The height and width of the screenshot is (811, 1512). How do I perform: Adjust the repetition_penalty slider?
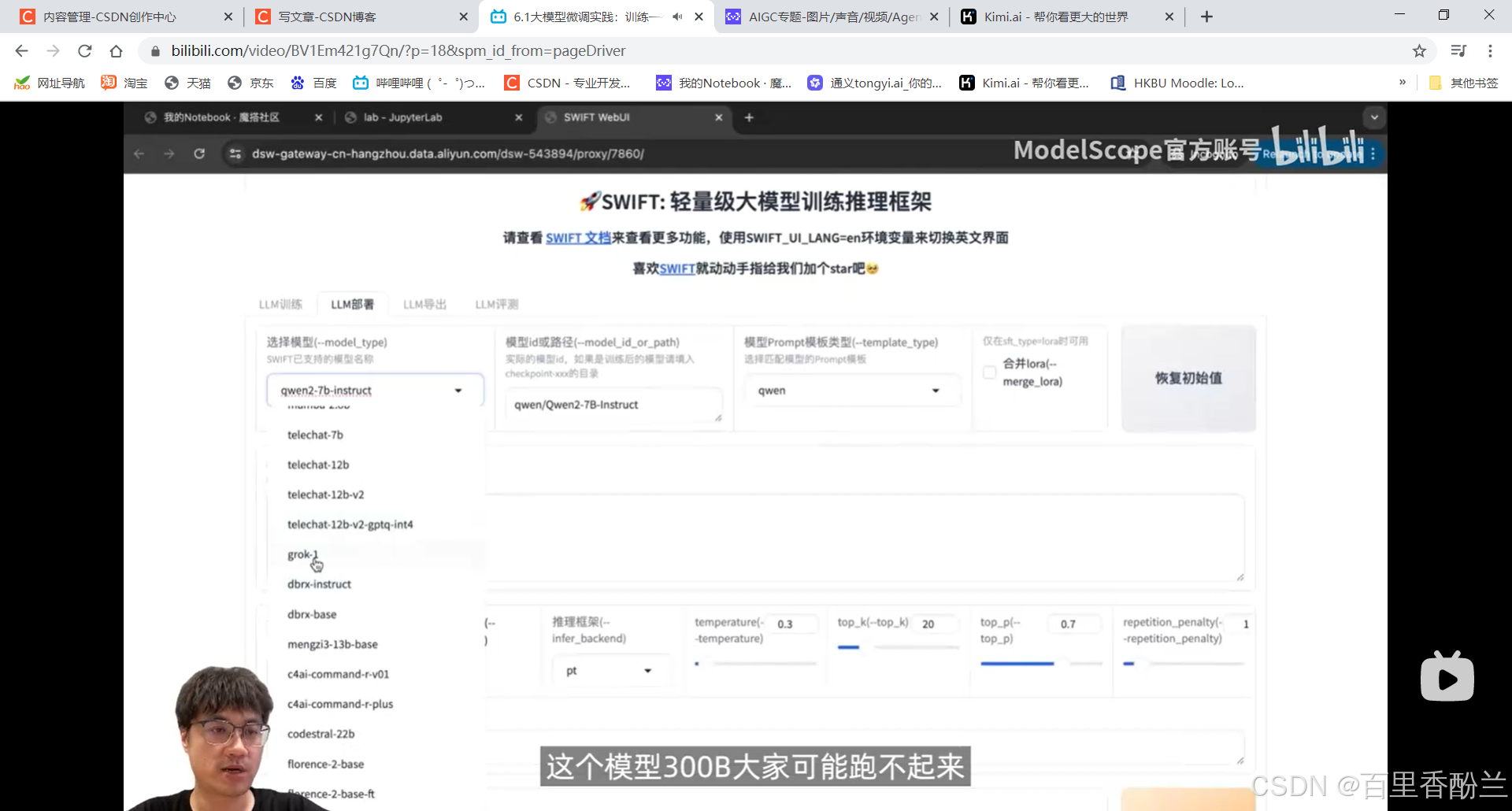(x=1184, y=664)
